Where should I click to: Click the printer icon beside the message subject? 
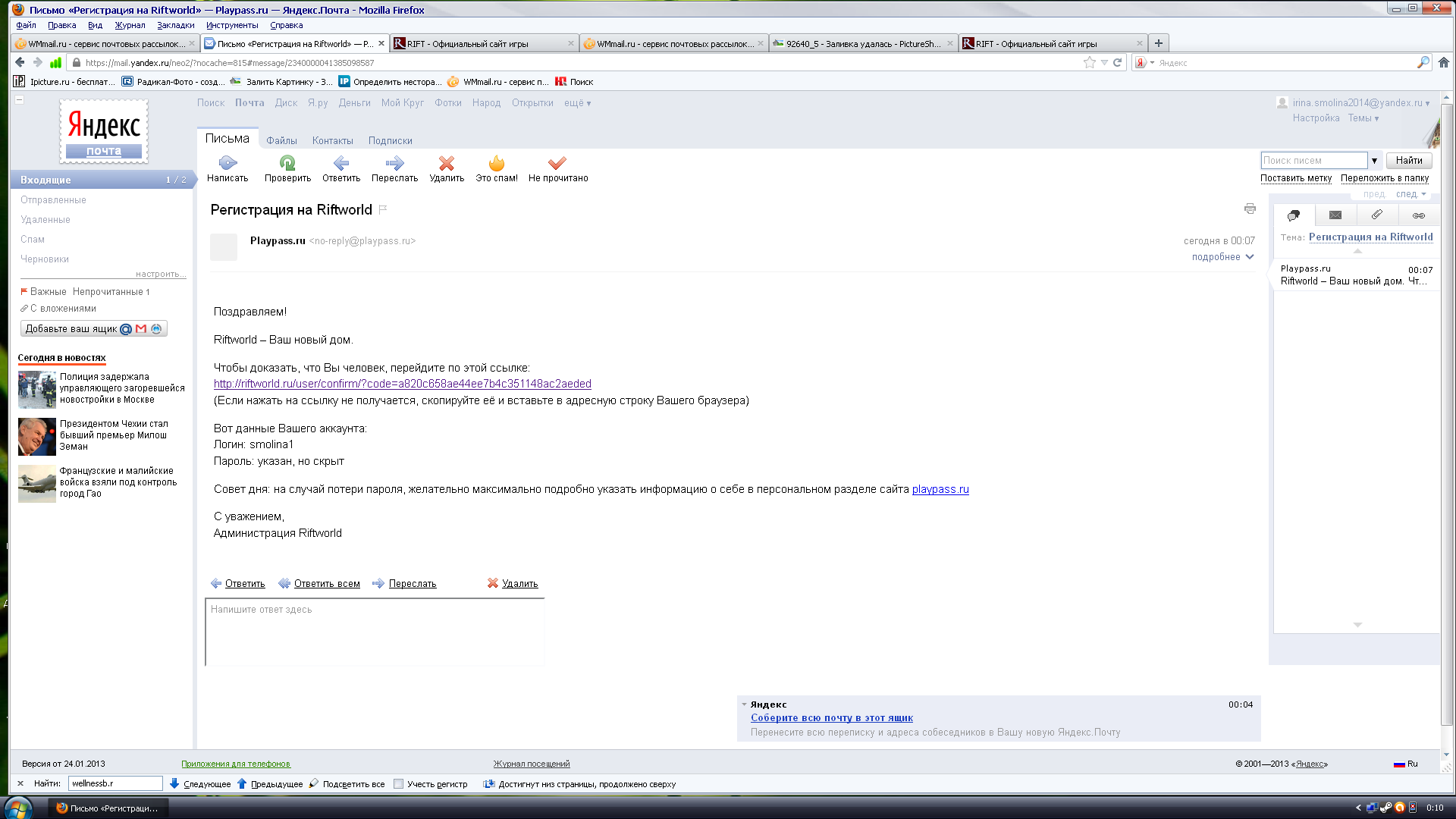click(x=1250, y=209)
